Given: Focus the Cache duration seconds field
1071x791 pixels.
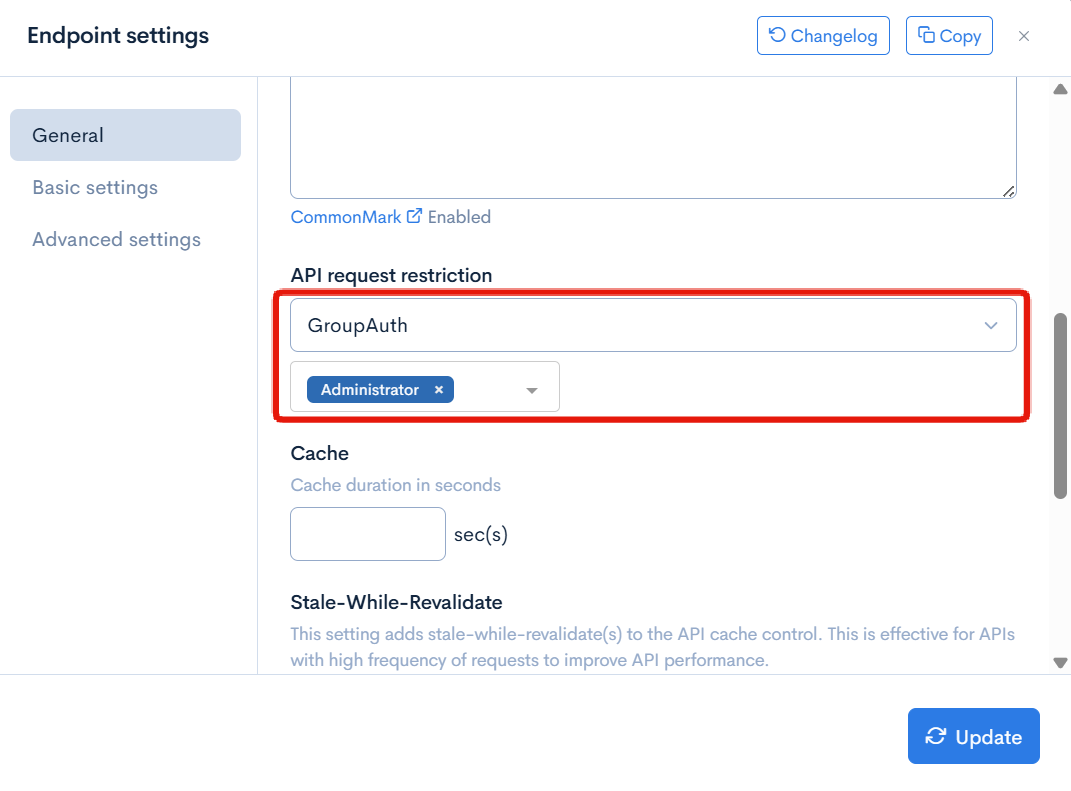Looking at the screenshot, I should (367, 534).
